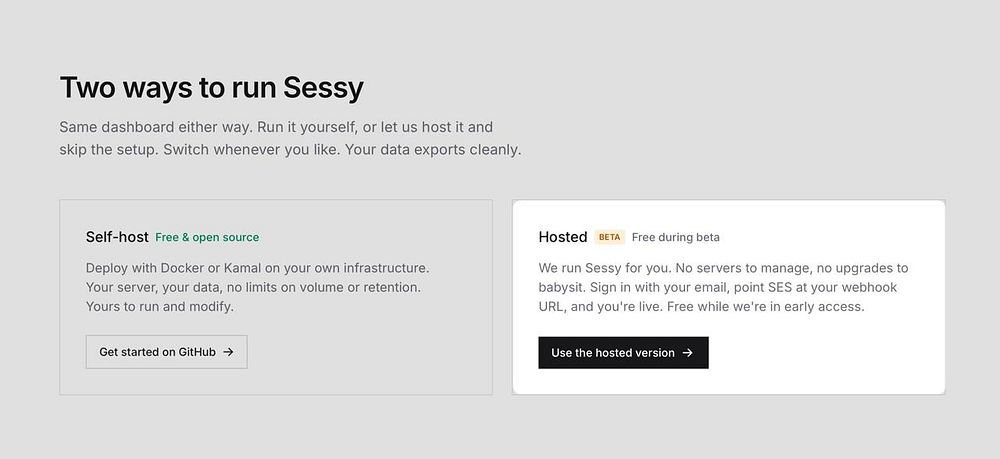
Task: Click the We run Sessy for you line
Action: (723, 268)
